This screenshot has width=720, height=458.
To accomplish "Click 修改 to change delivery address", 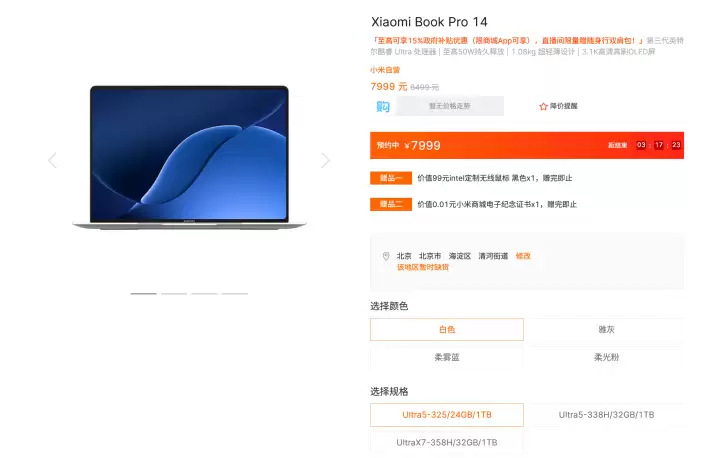I will 523,256.
